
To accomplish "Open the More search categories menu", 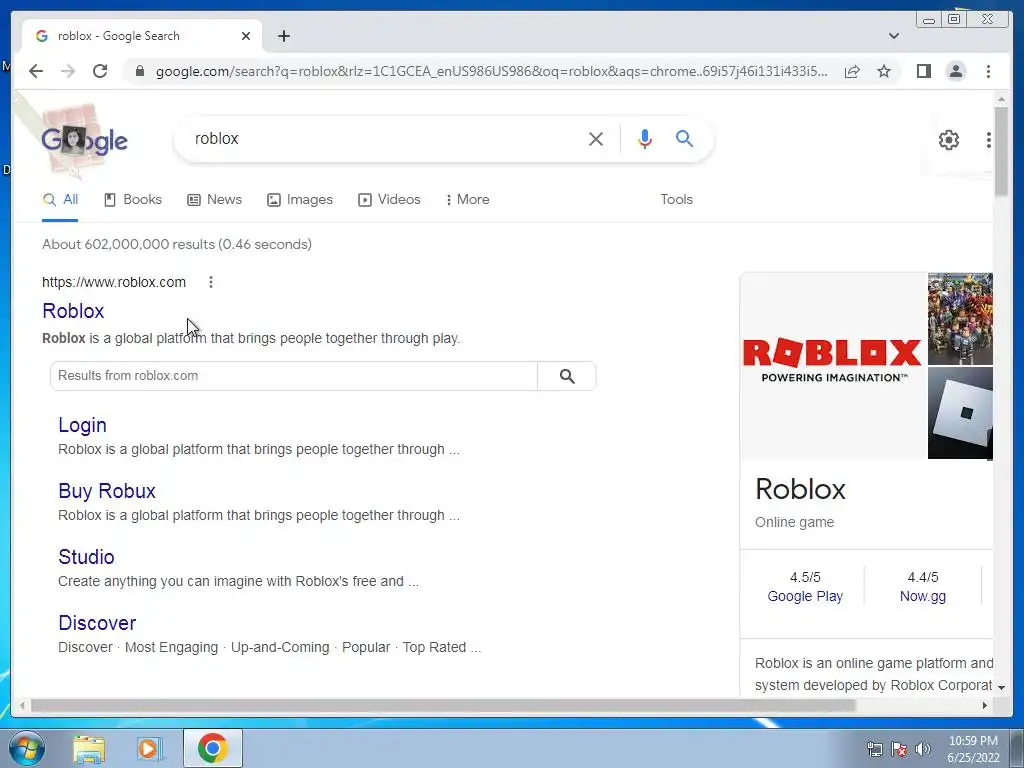I will (x=467, y=200).
